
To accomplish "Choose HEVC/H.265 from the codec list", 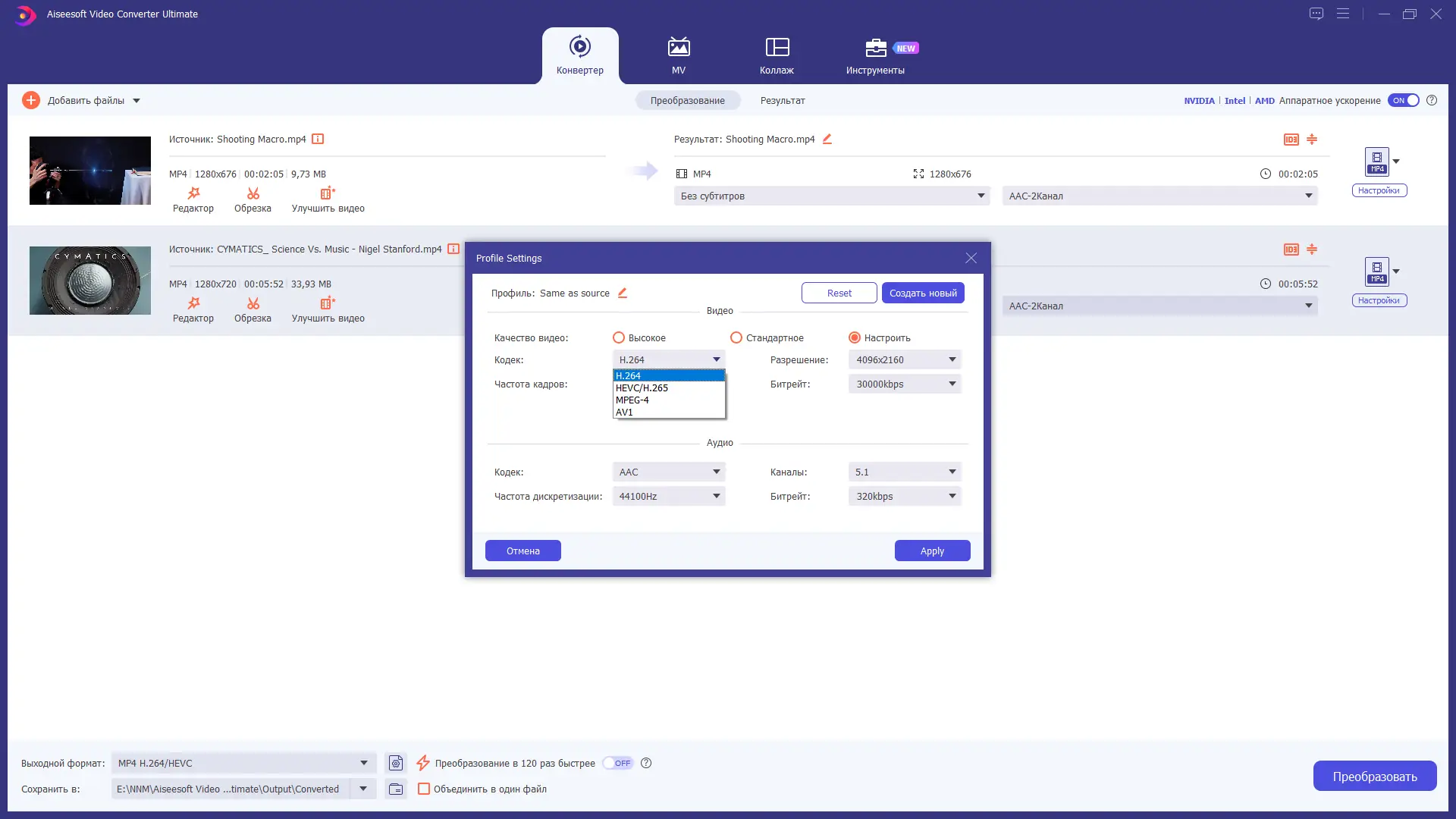I will pyautogui.click(x=642, y=388).
